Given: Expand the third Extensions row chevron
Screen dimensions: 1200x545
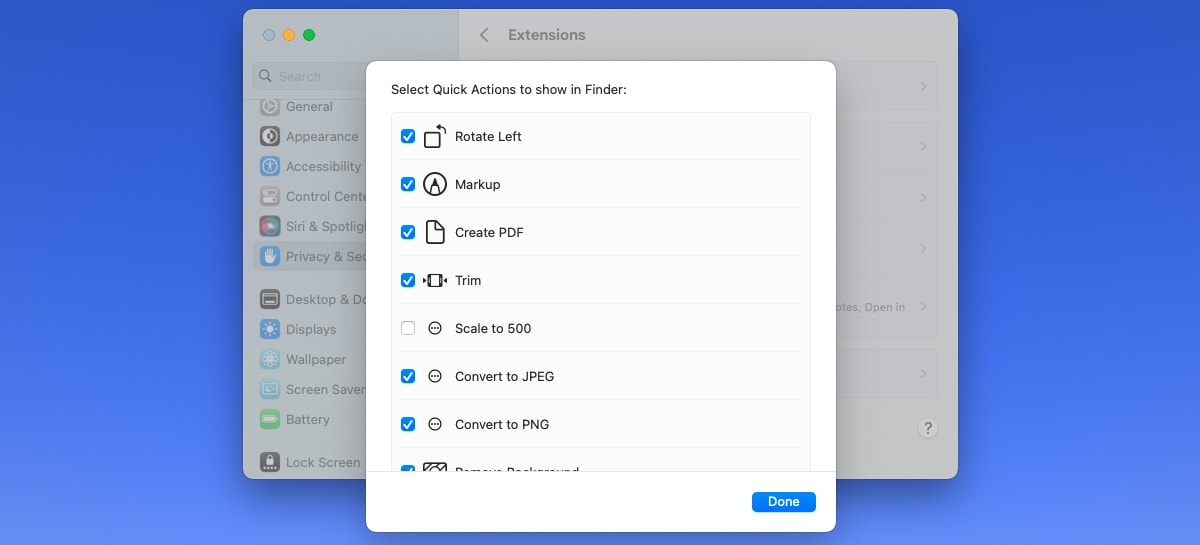Looking at the screenshot, I should (x=923, y=198).
